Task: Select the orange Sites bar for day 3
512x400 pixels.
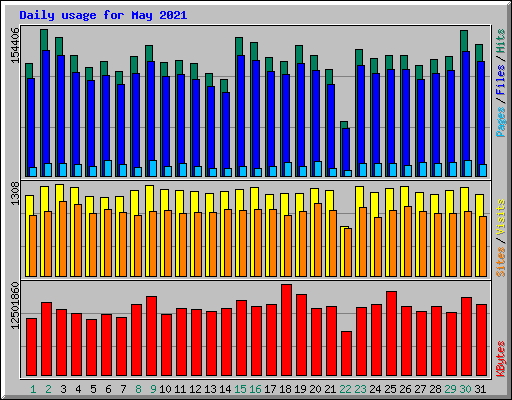Action: [x=63, y=239]
